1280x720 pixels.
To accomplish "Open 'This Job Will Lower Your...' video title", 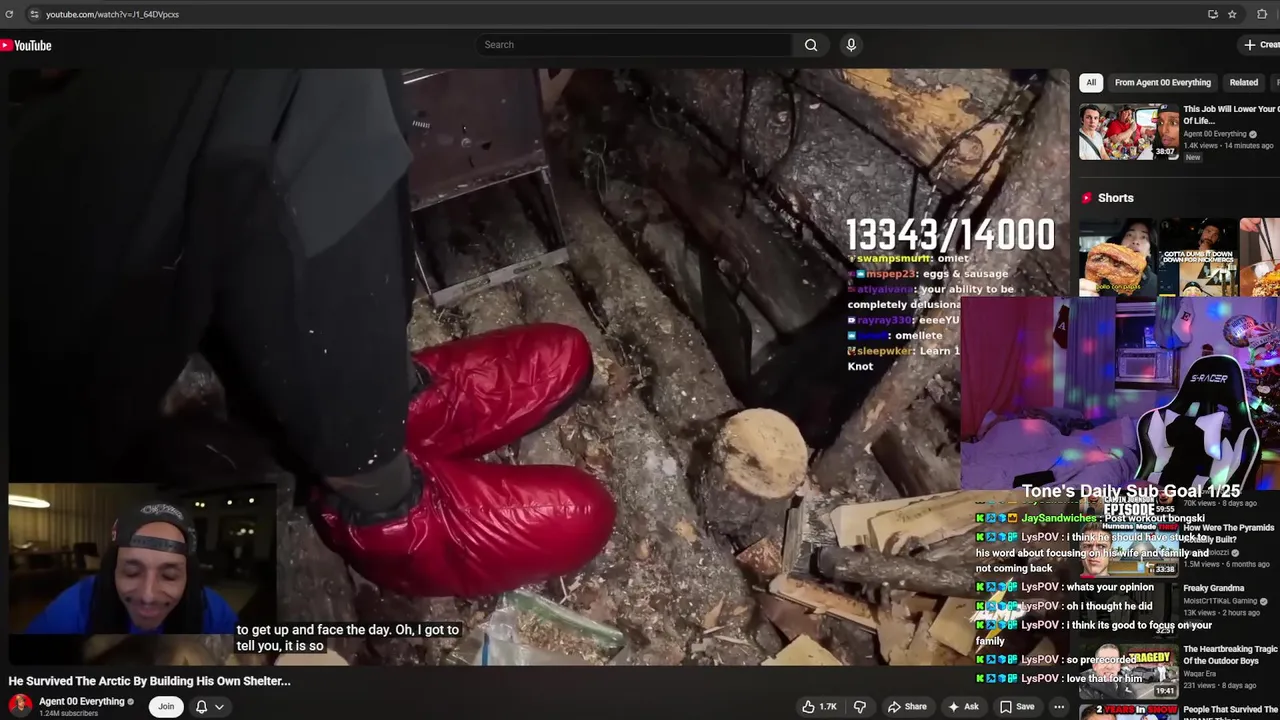I will 1230,114.
